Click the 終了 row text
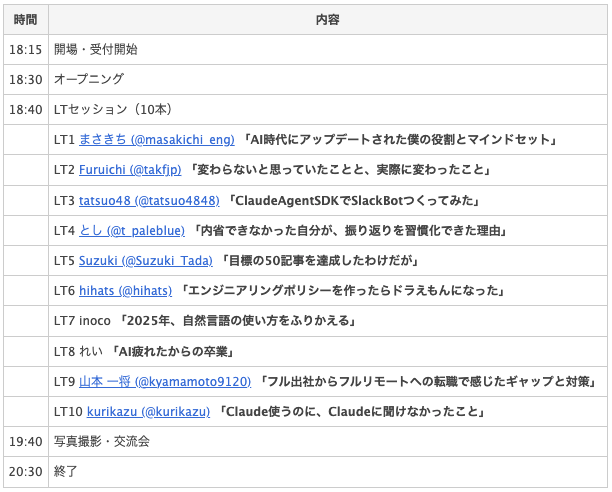612x492 pixels. (x=66, y=471)
